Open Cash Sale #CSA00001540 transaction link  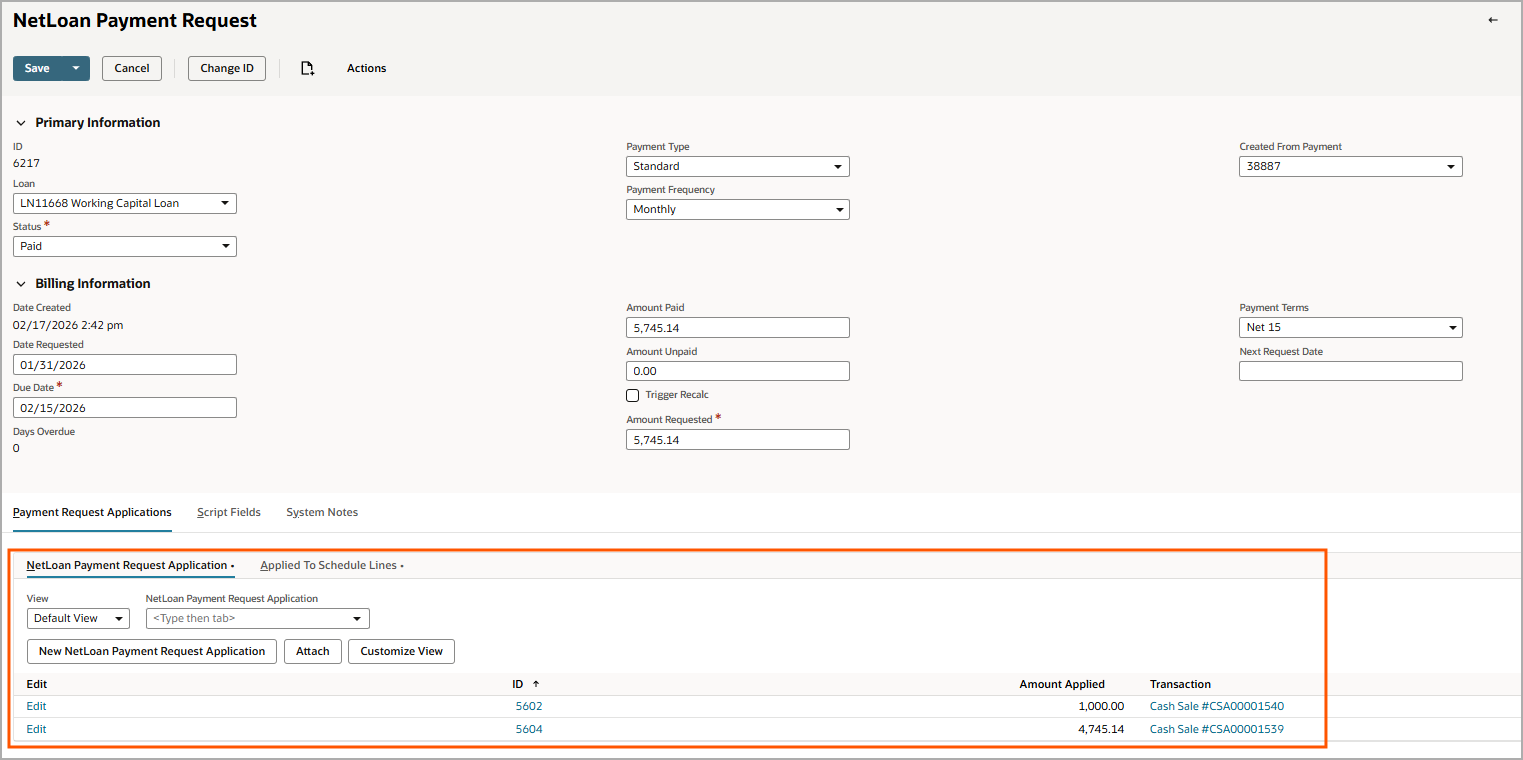click(x=1216, y=706)
